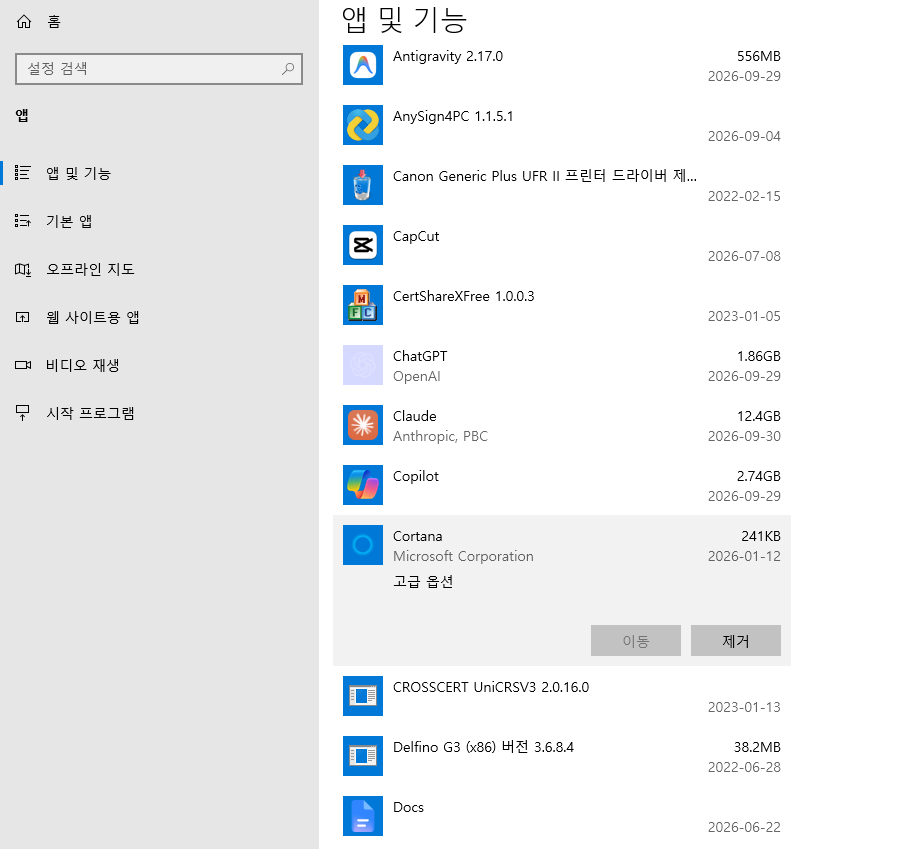Click the 오프라인 지도 map icon
The width and height of the screenshot is (908, 849).
point(23,269)
